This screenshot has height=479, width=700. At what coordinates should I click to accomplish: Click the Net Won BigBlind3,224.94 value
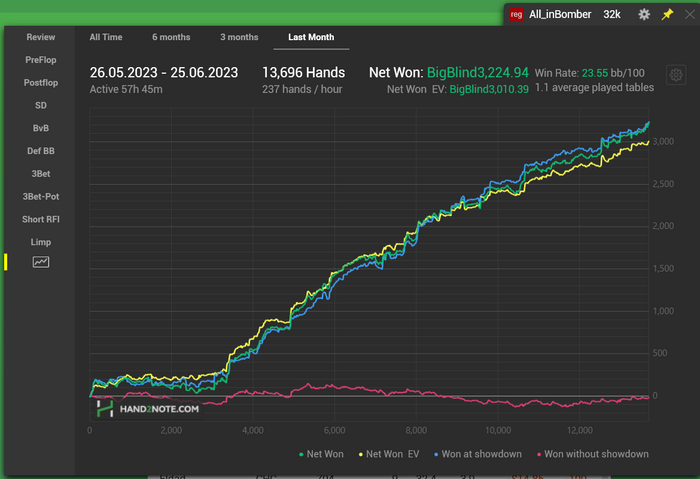478,72
